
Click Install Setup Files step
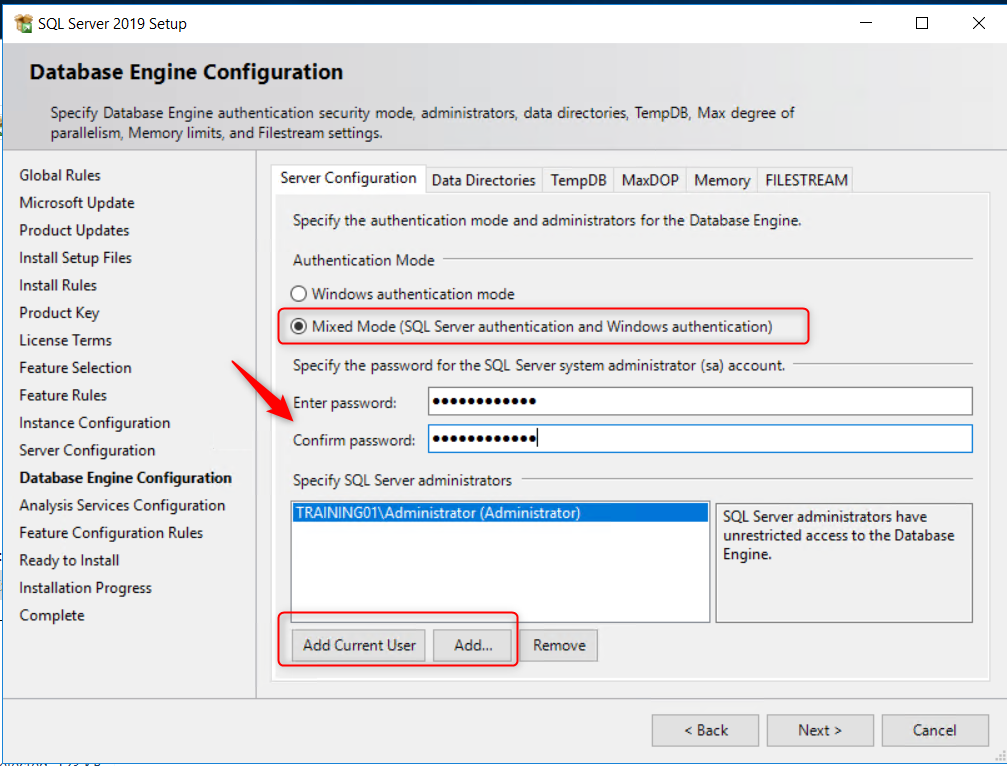tap(75, 258)
